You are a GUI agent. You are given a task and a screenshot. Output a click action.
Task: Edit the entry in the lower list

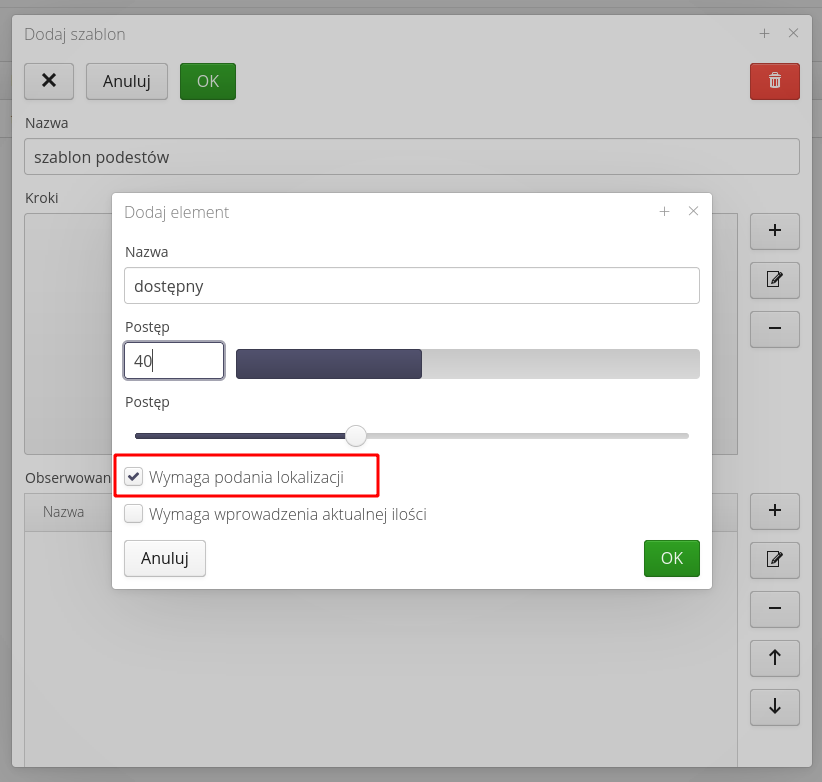(774, 559)
